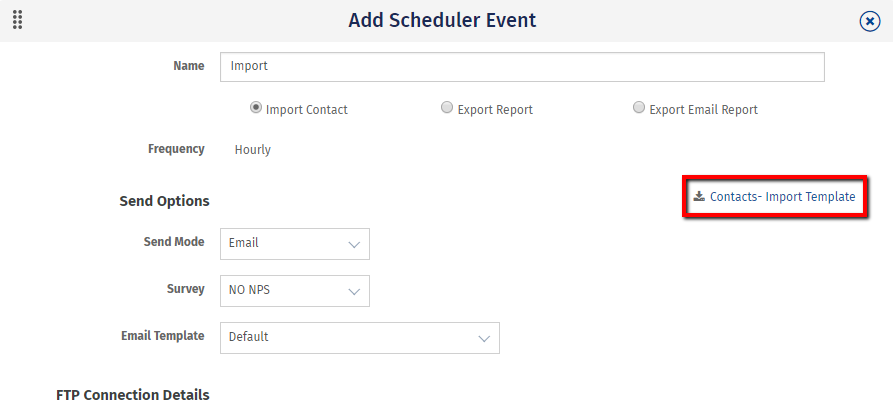Click the Send Mode chevron arrow
Image resolution: width=893 pixels, height=407 pixels.
coord(354,243)
